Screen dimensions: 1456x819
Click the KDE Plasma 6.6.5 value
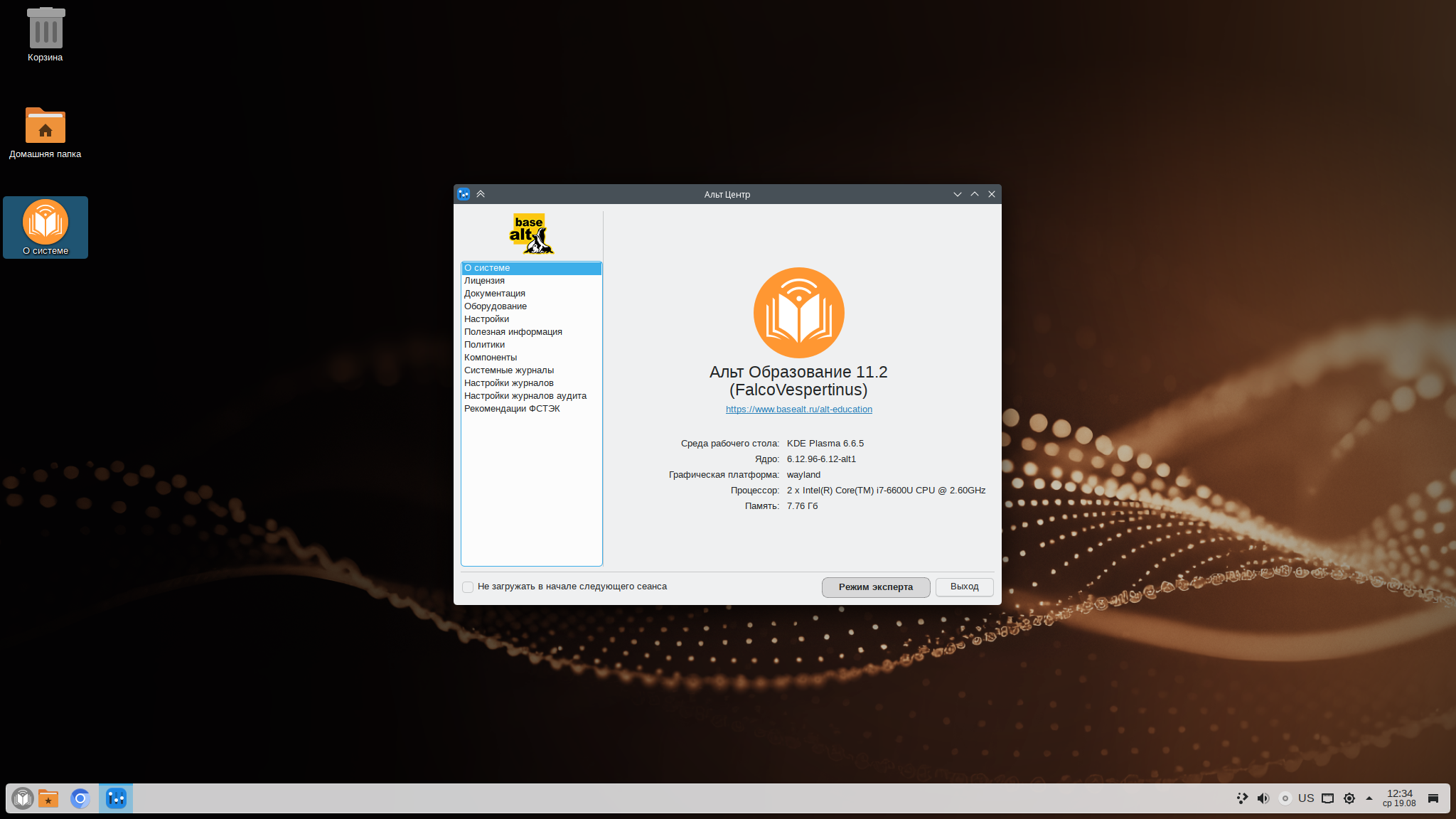pyautogui.click(x=825, y=444)
